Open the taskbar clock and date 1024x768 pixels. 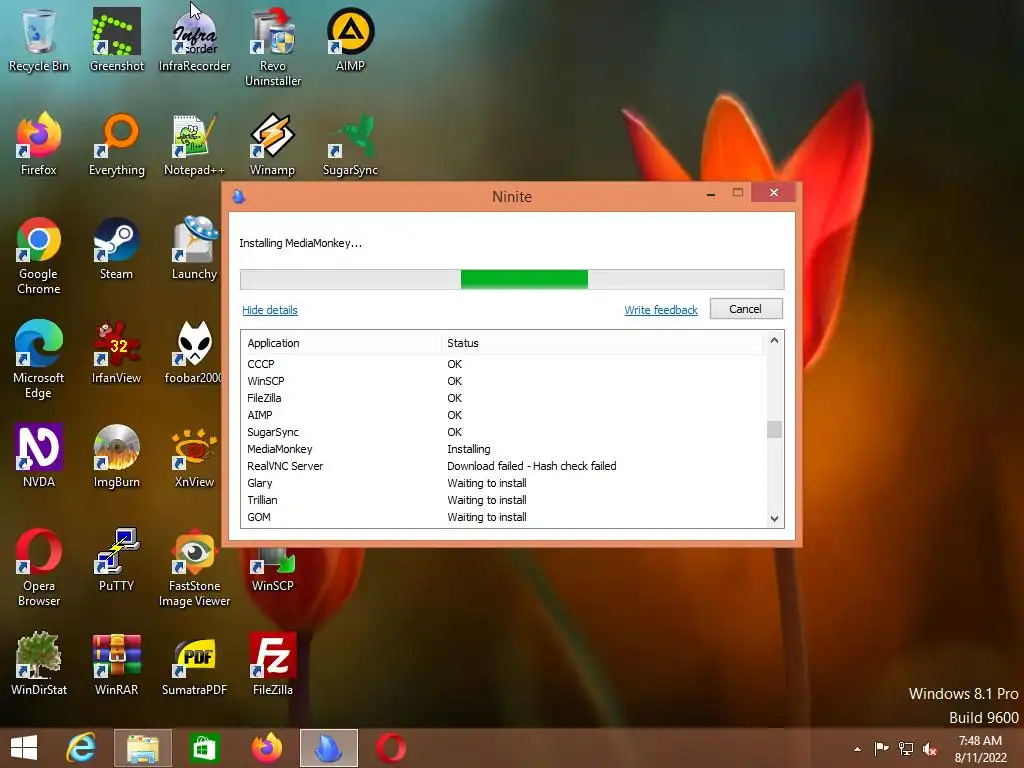coord(980,749)
